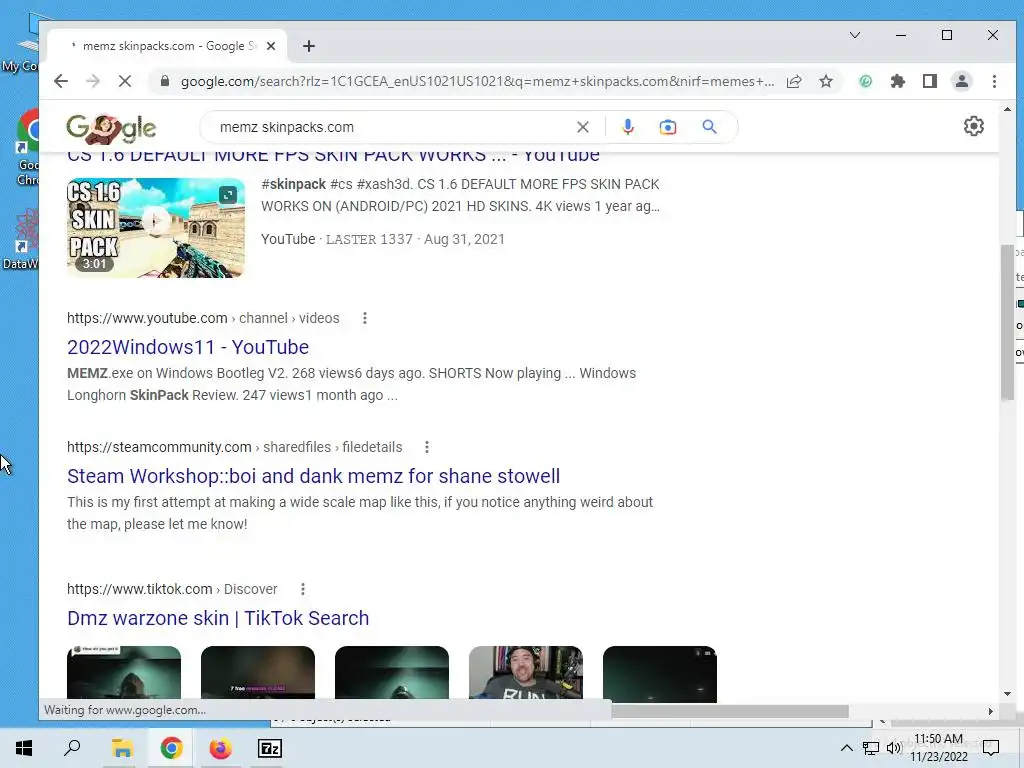Open network status tray icon
Viewport: 1024px width, 768px height.
(871, 748)
